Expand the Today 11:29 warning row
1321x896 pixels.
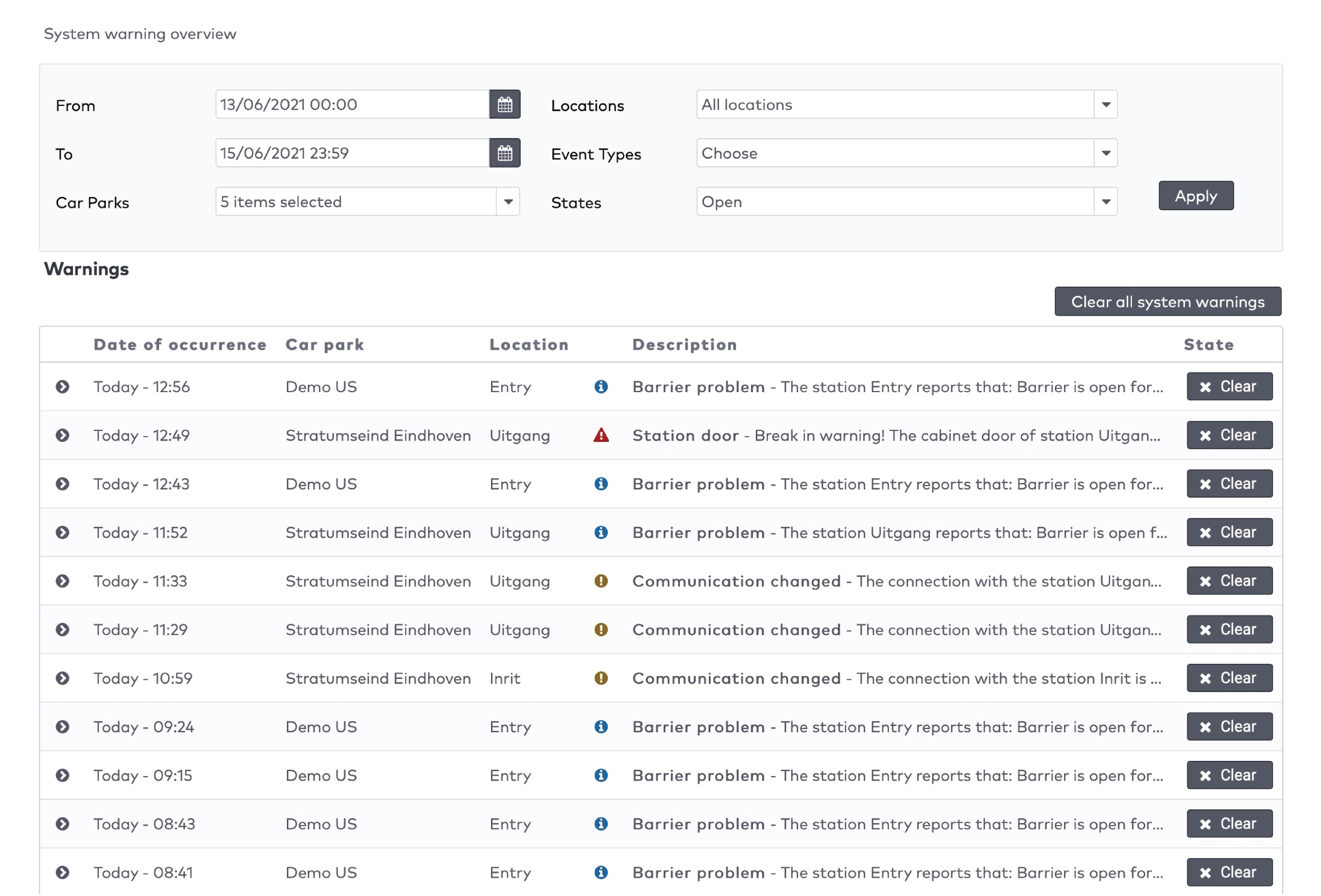pyautogui.click(x=63, y=629)
